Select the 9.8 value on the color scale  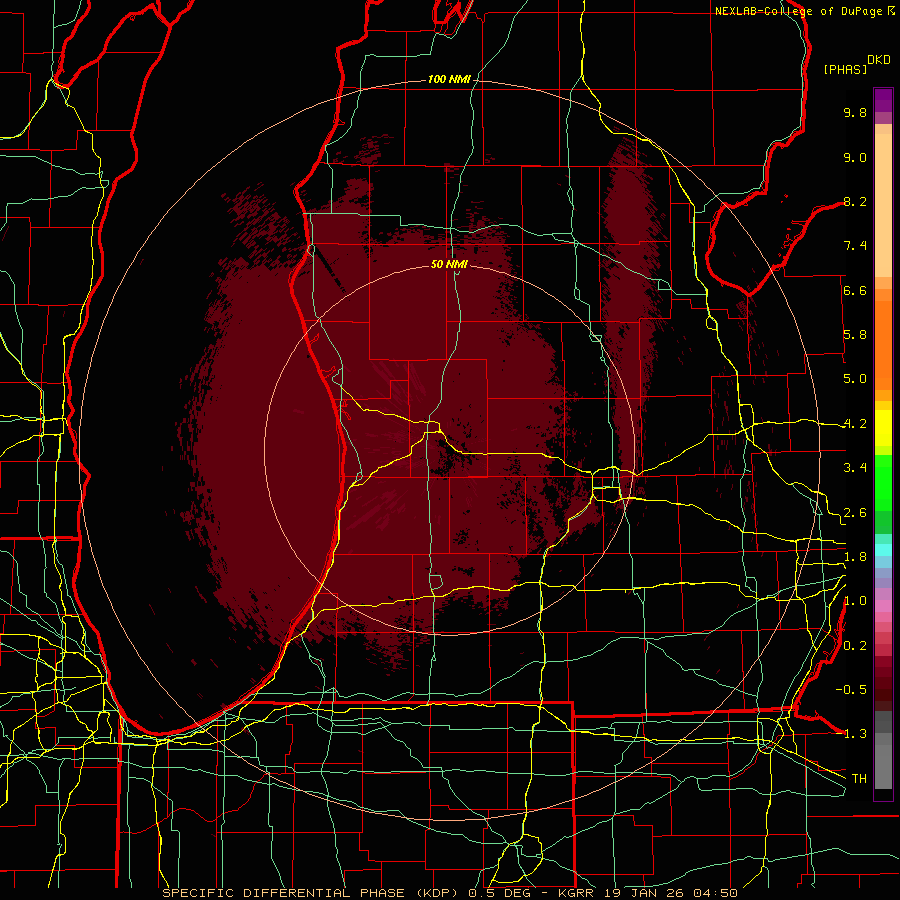tap(855, 112)
